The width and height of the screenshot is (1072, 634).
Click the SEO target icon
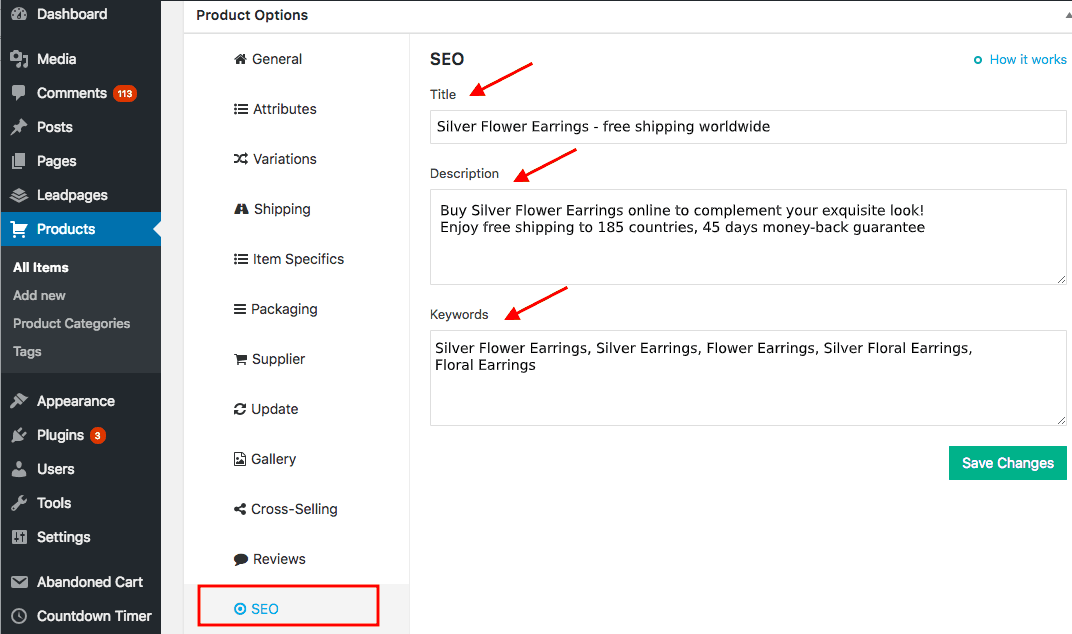click(x=240, y=608)
